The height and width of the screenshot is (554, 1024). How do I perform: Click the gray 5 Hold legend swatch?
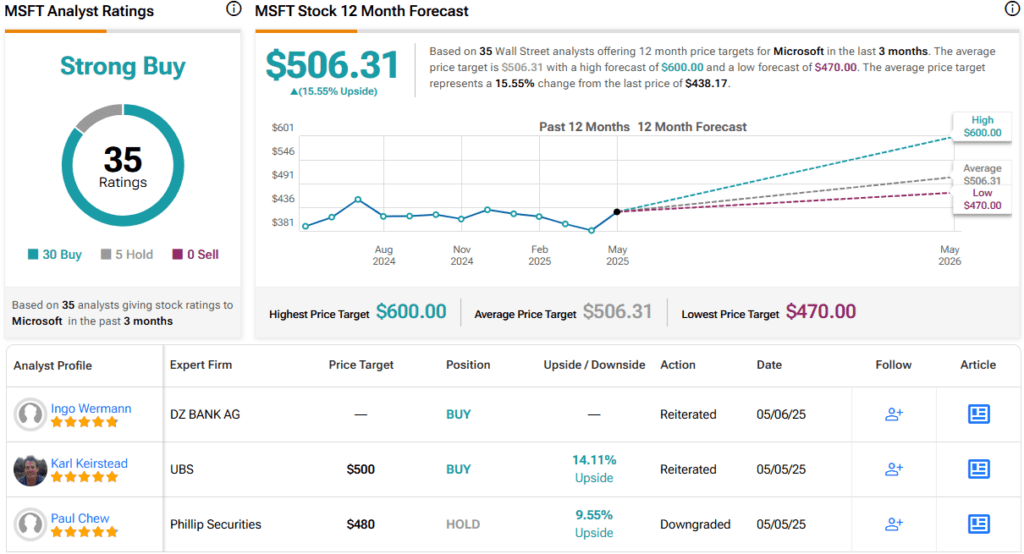coord(106,255)
